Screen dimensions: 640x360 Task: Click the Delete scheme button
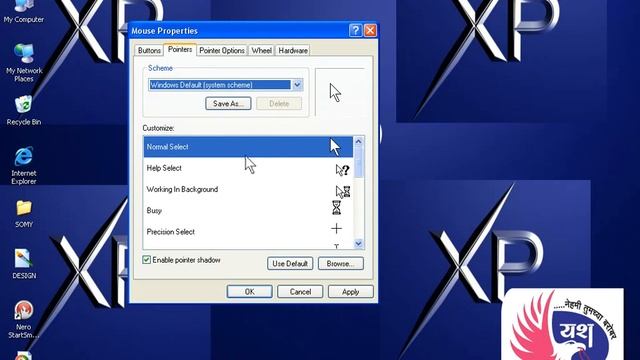[x=279, y=104]
